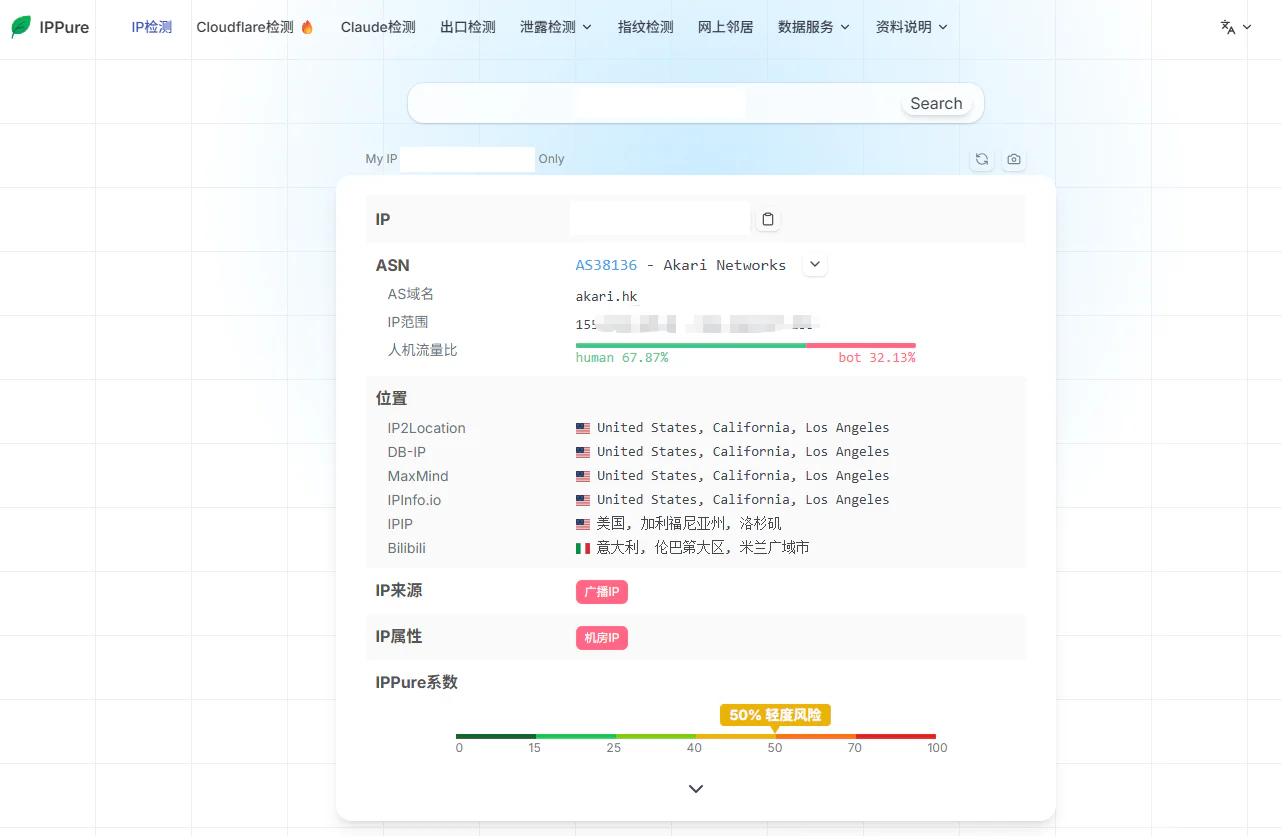
Task: Click the 人机流量比 label
Action: [423, 350]
